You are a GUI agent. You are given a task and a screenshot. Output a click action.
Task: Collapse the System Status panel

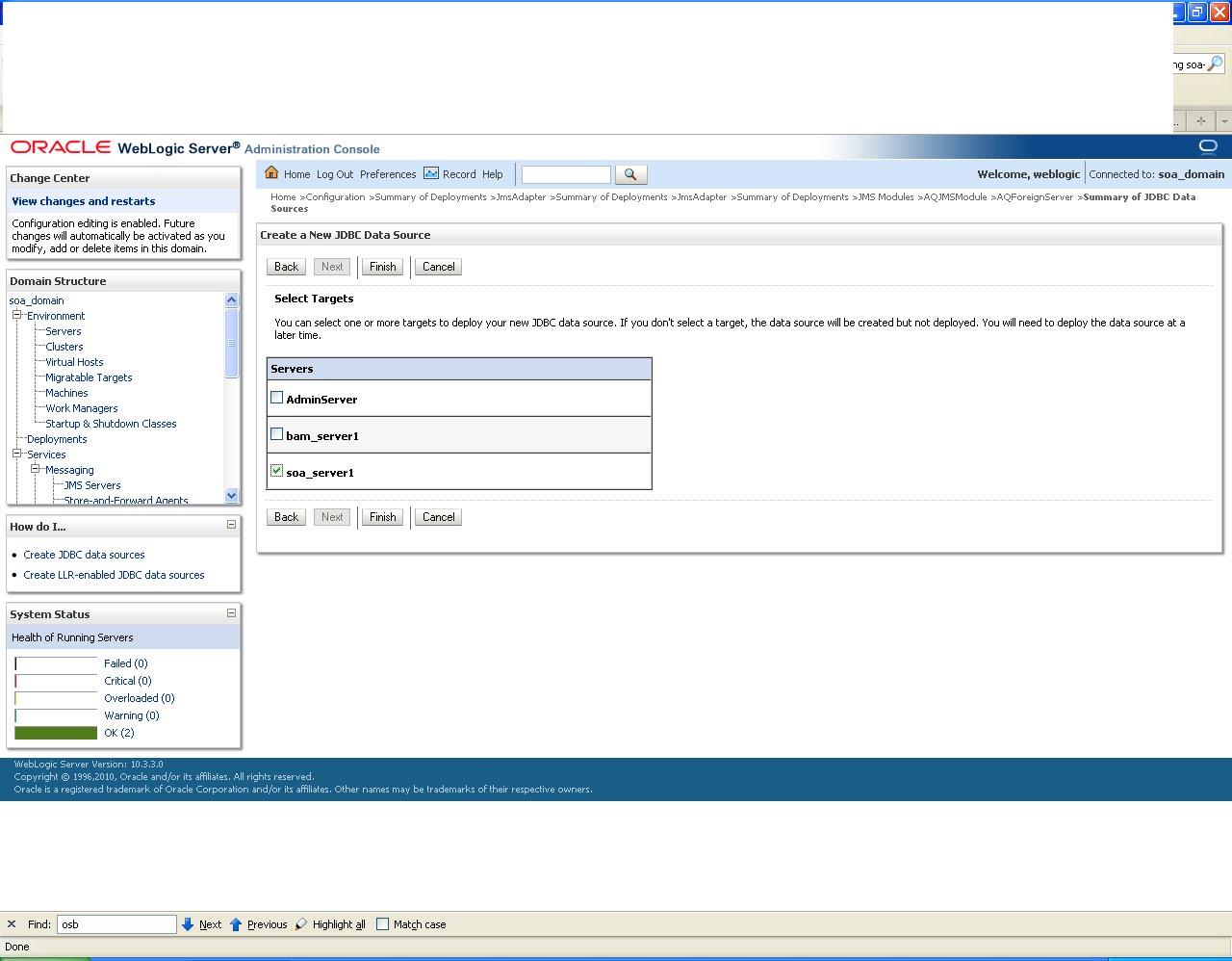point(230,613)
